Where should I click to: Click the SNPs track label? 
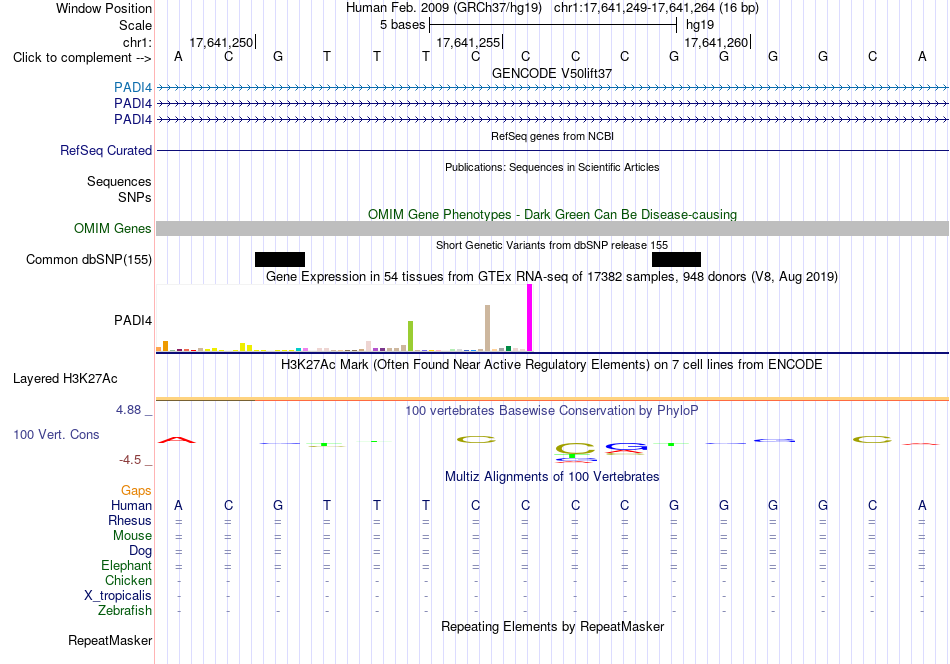click(x=135, y=197)
